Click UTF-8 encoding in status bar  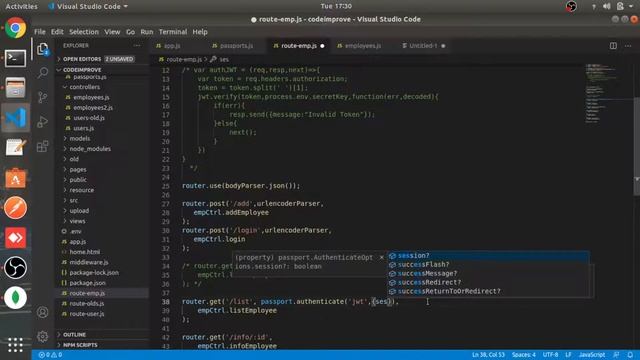(x=550, y=355)
